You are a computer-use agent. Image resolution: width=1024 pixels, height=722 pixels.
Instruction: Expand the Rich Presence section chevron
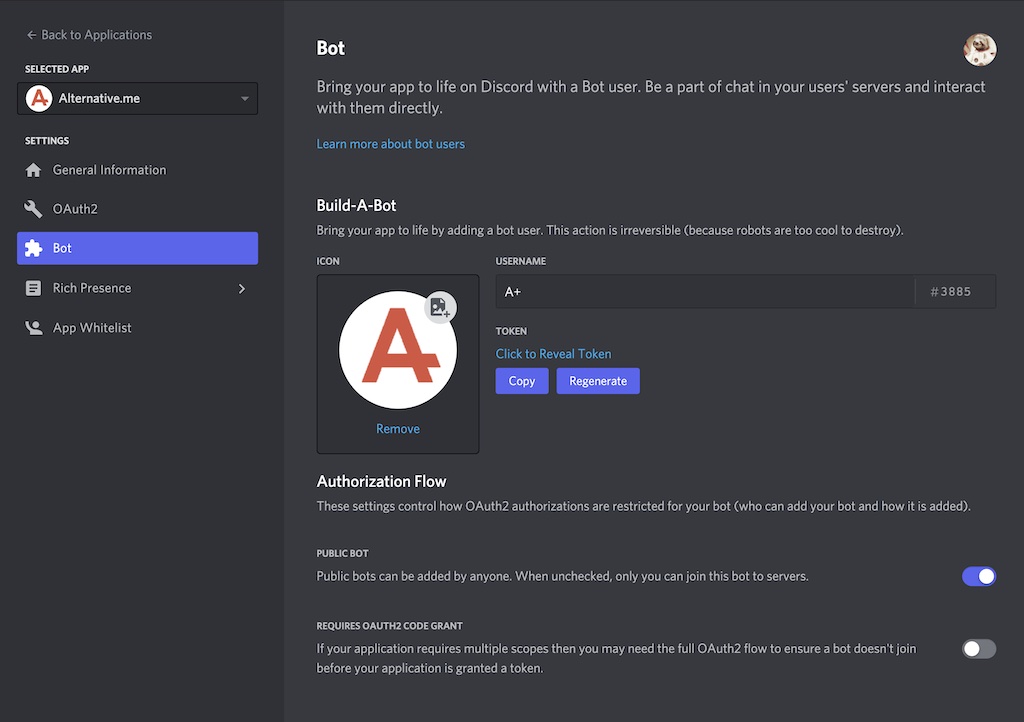(x=241, y=287)
